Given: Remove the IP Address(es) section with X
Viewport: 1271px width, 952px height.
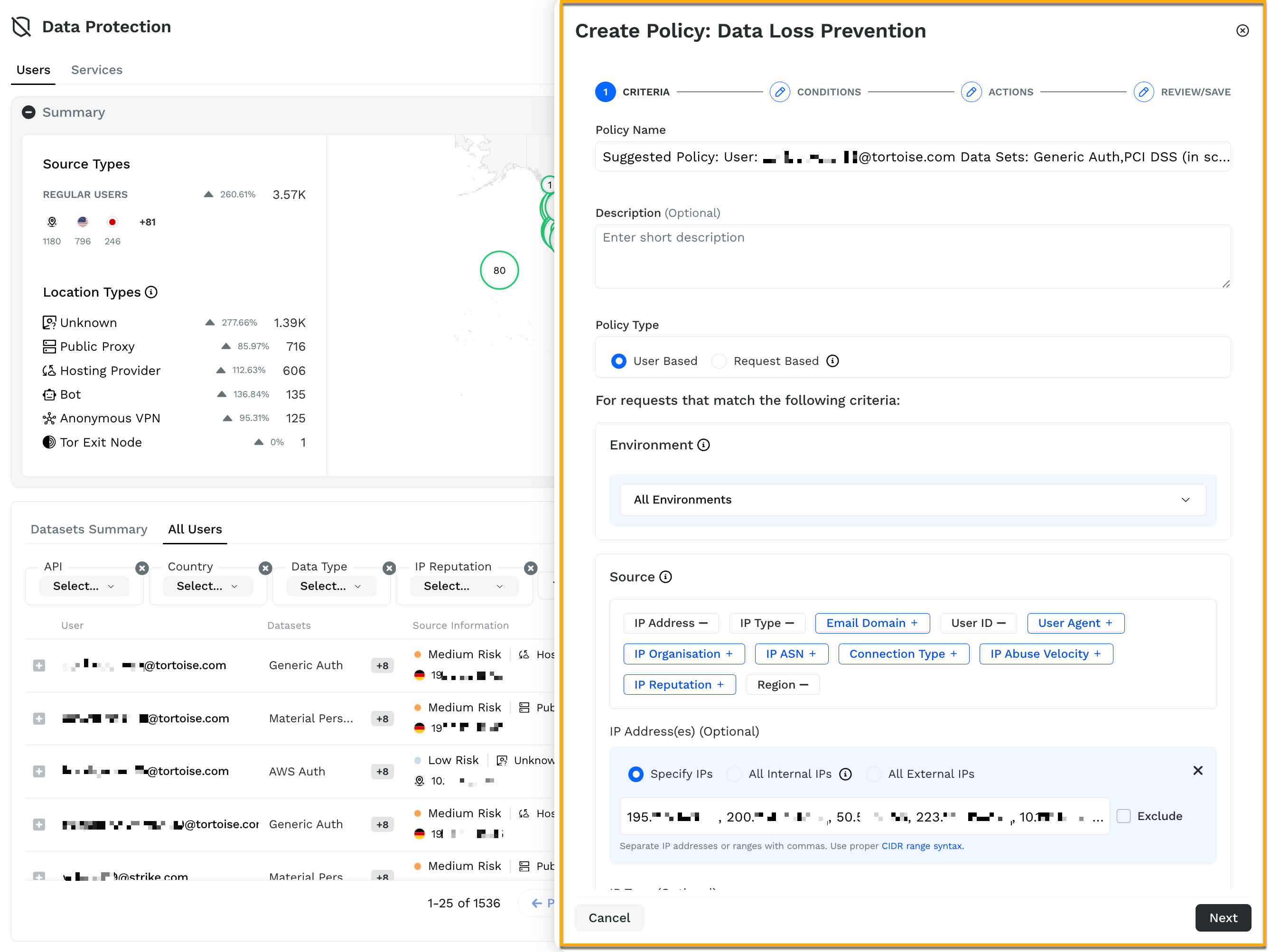Looking at the screenshot, I should click(x=1197, y=770).
